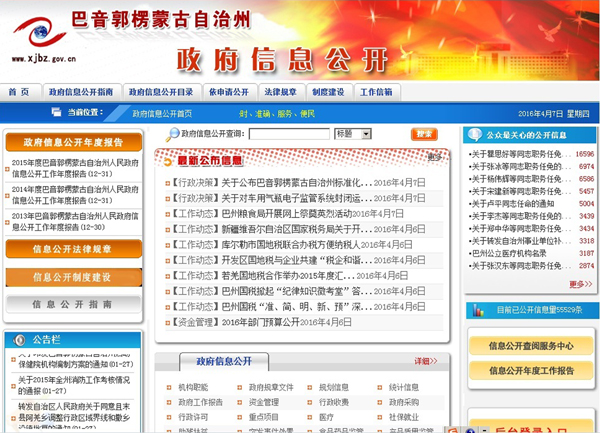Click the orange bullet beside 机构职能
This screenshot has width=600, height=433.
point(169,387)
